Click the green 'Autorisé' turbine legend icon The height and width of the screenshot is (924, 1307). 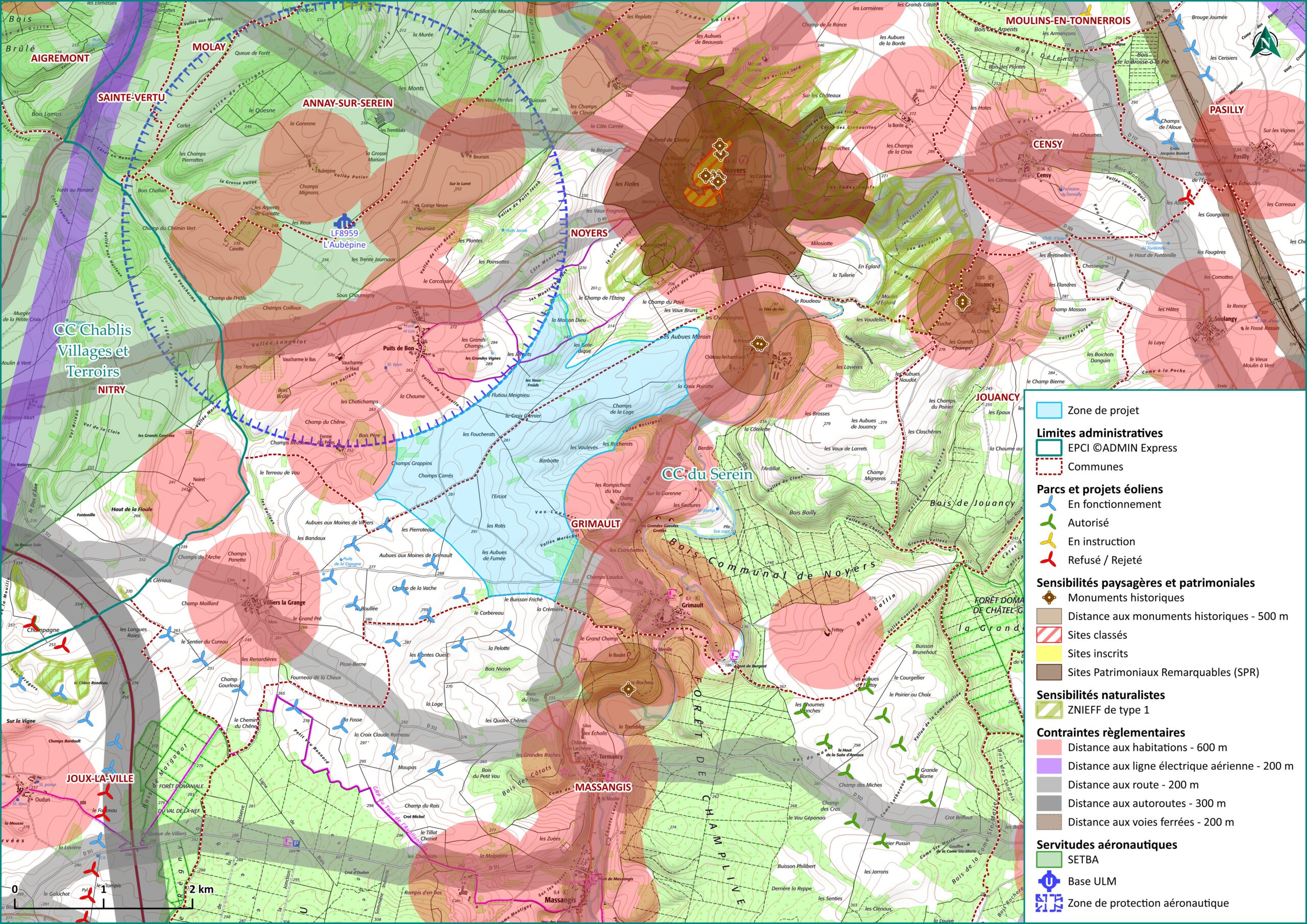point(1048,523)
